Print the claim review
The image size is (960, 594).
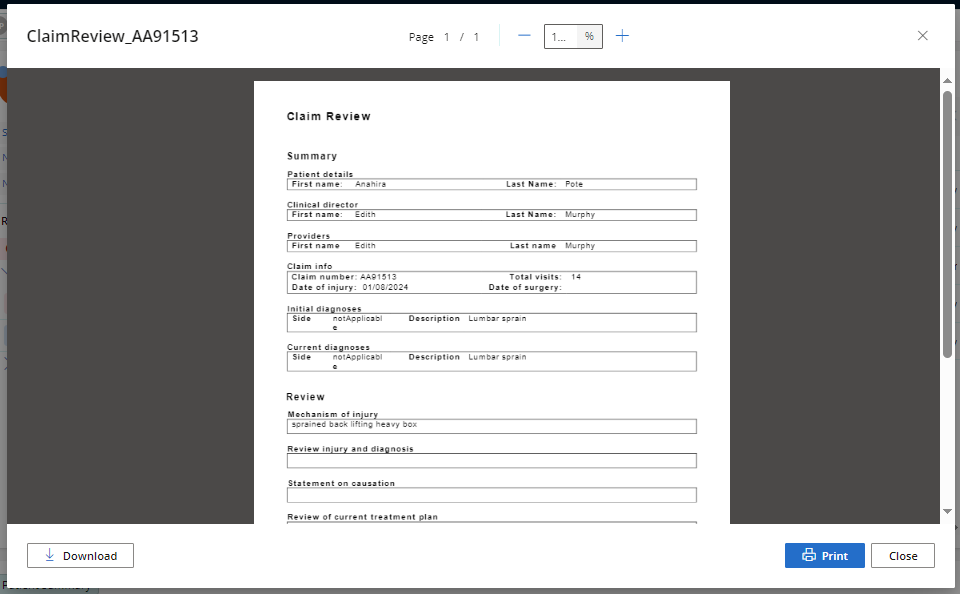pyautogui.click(x=825, y=555)
